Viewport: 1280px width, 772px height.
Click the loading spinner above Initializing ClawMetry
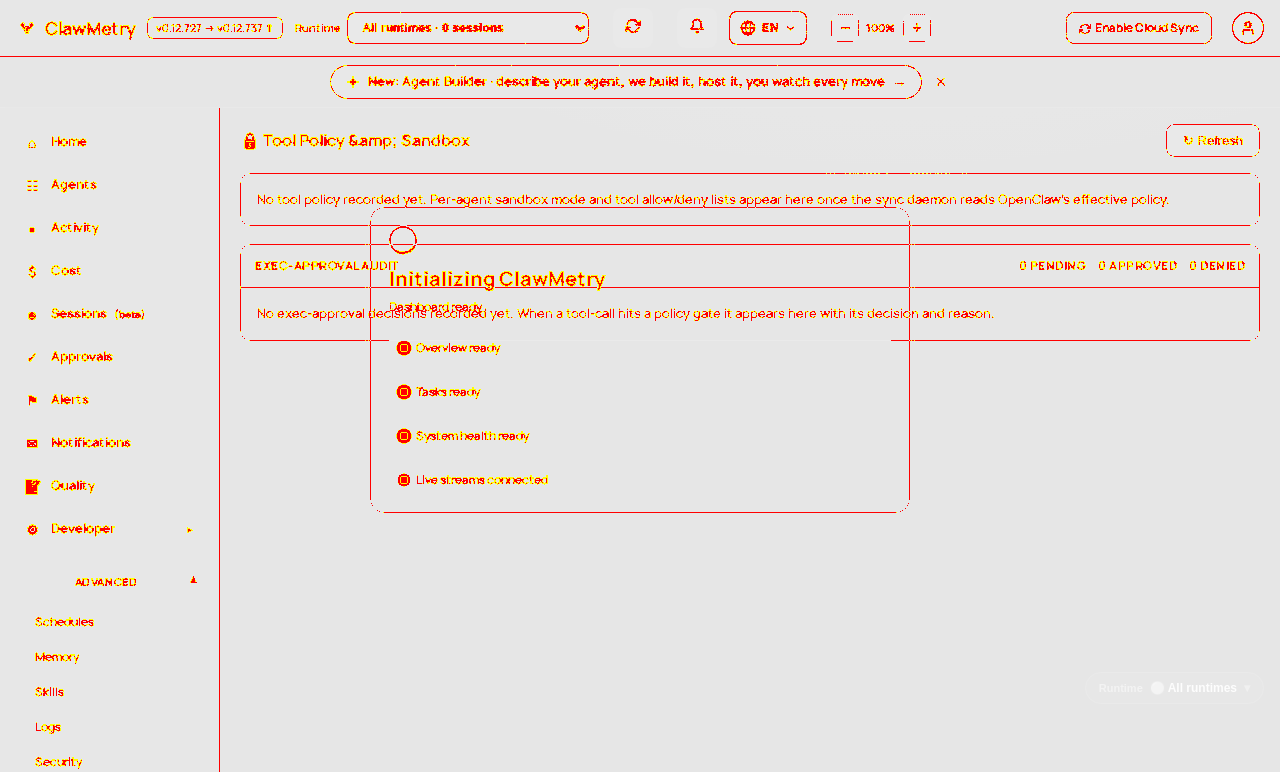pyautogui.click(x=403, y=240)
